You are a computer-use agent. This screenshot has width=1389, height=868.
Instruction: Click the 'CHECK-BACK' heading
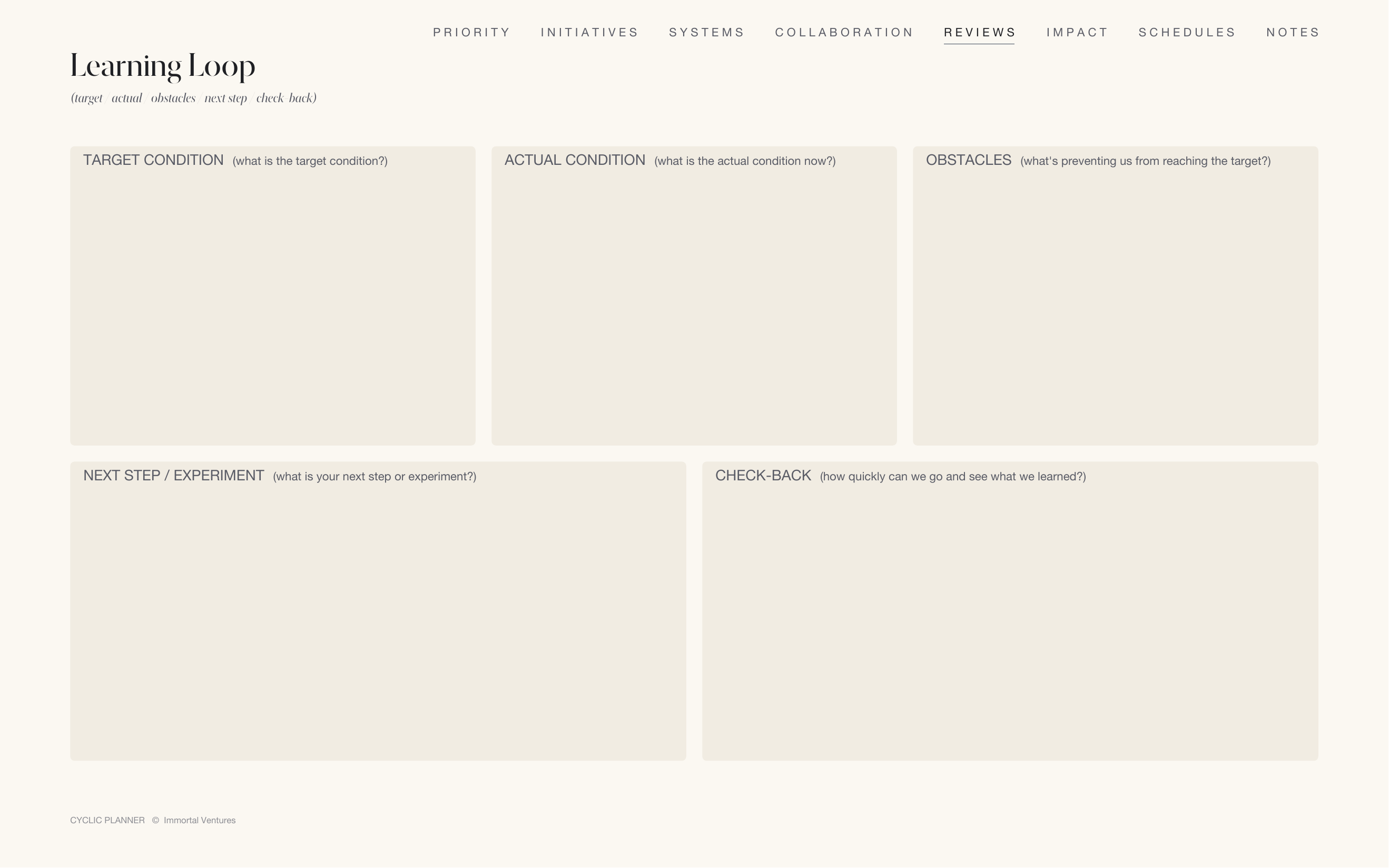coord(763,476)
